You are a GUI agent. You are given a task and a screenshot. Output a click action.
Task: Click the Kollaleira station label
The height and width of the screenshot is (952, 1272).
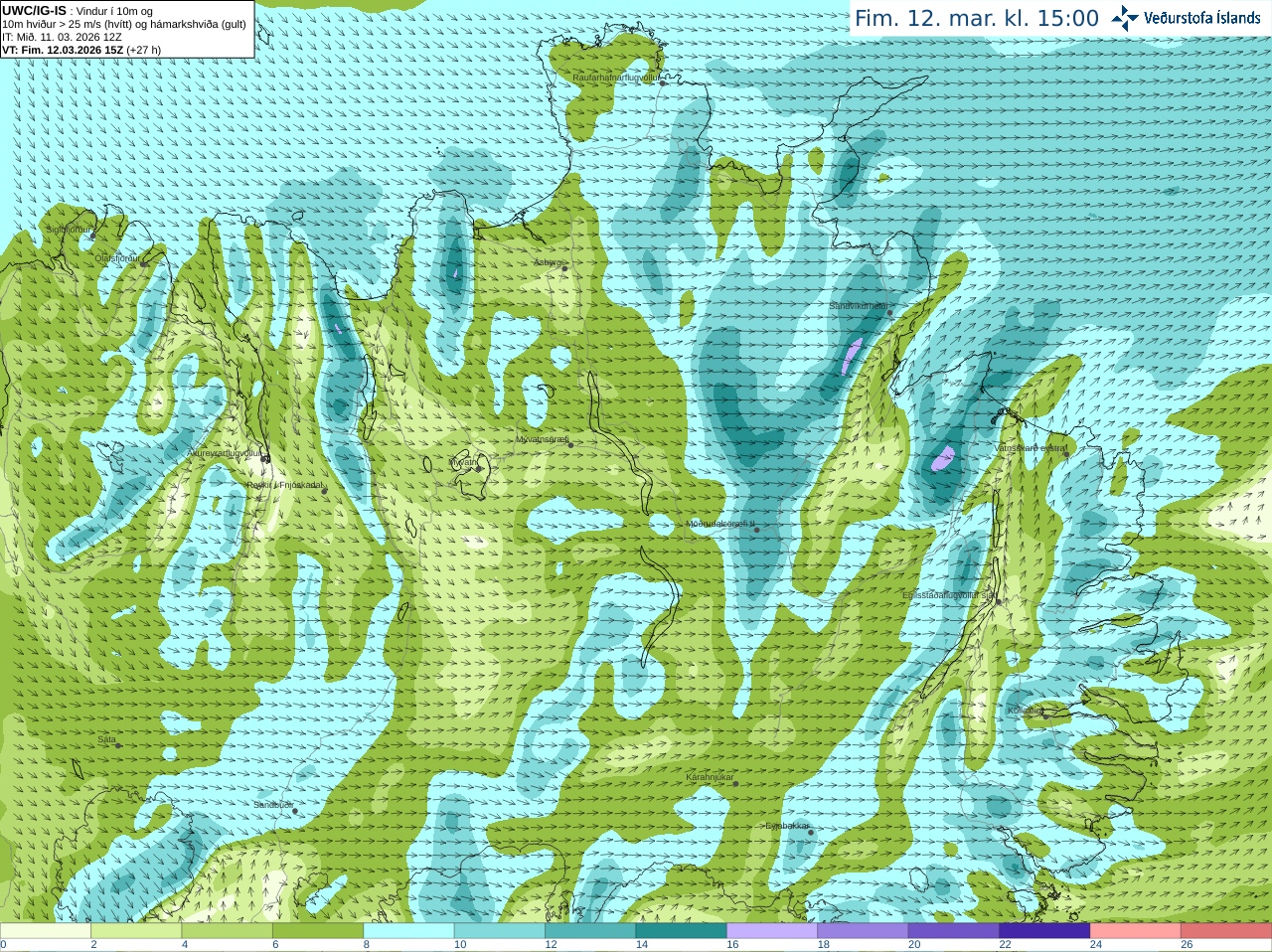click(1025, 711)
